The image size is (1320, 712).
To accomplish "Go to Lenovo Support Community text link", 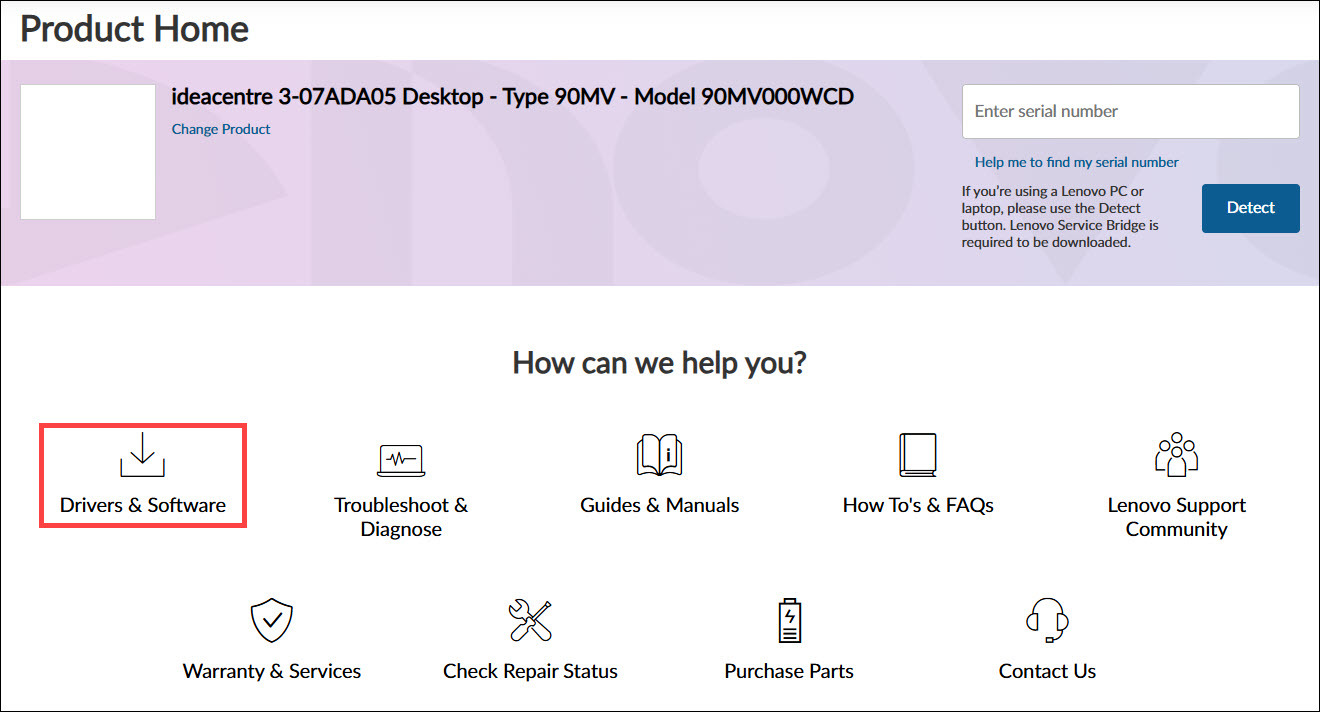I will [x=1176, y=517].
